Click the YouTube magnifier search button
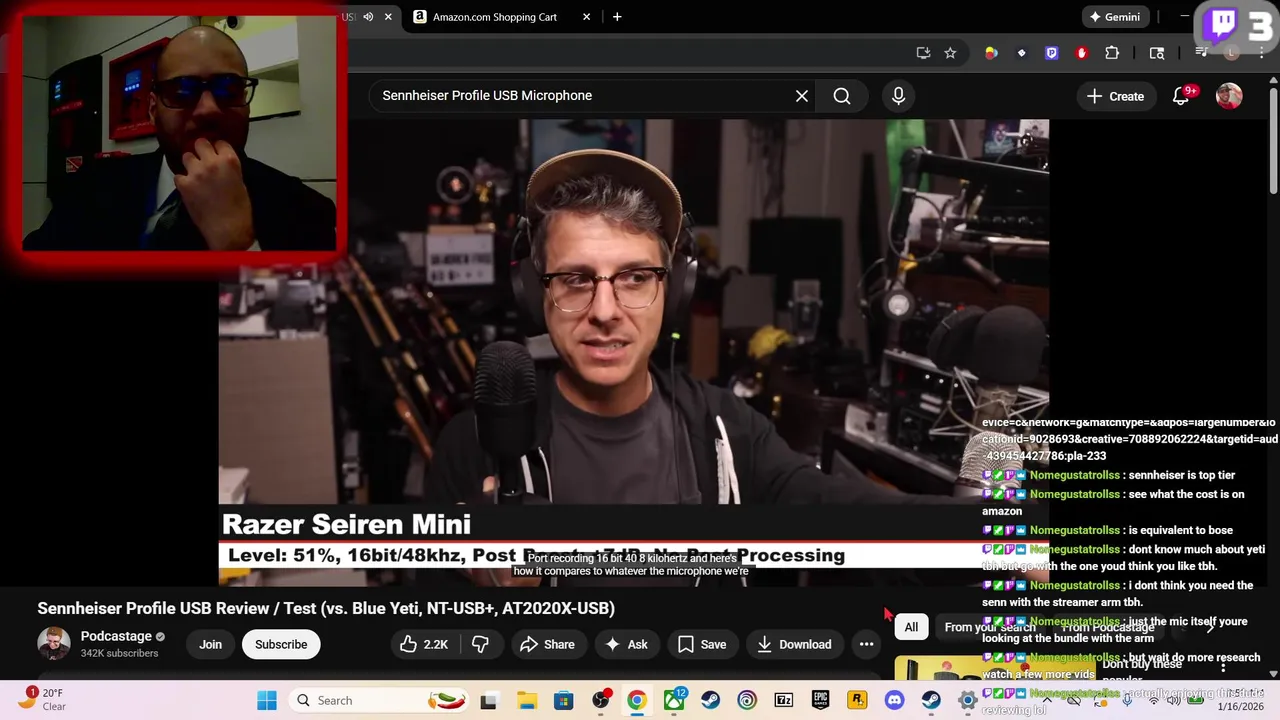 coord(842,96)
